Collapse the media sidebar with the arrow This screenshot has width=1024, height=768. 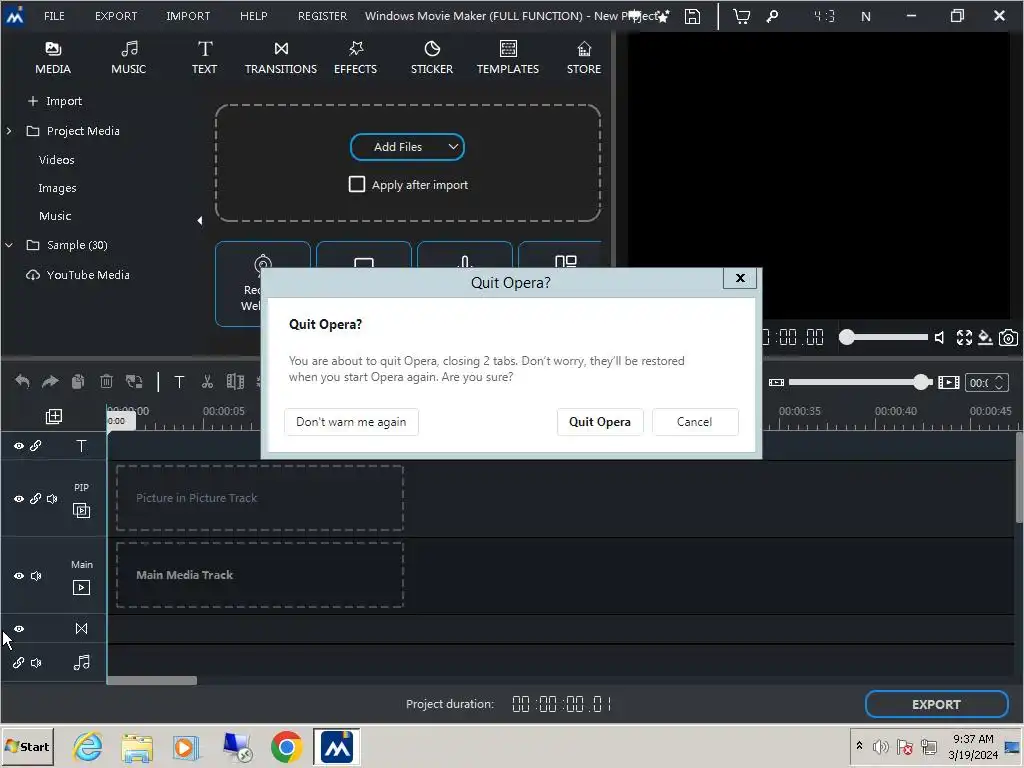200,221
